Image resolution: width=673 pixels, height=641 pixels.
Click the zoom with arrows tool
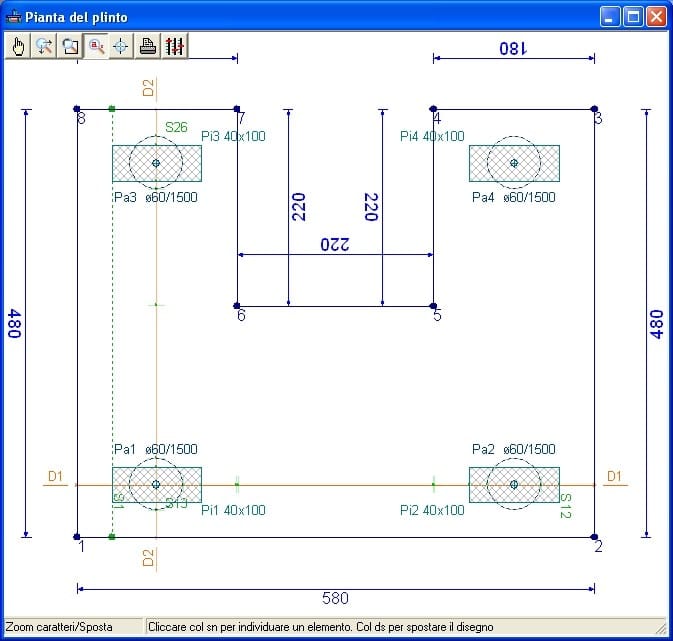tap(44, 46)
